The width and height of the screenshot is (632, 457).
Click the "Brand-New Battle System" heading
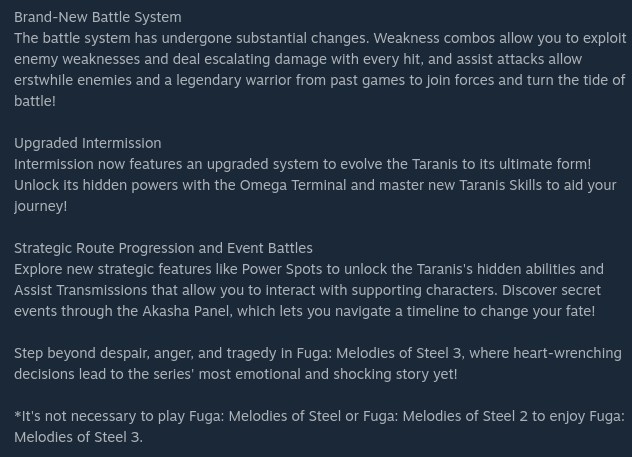point(98,17)
